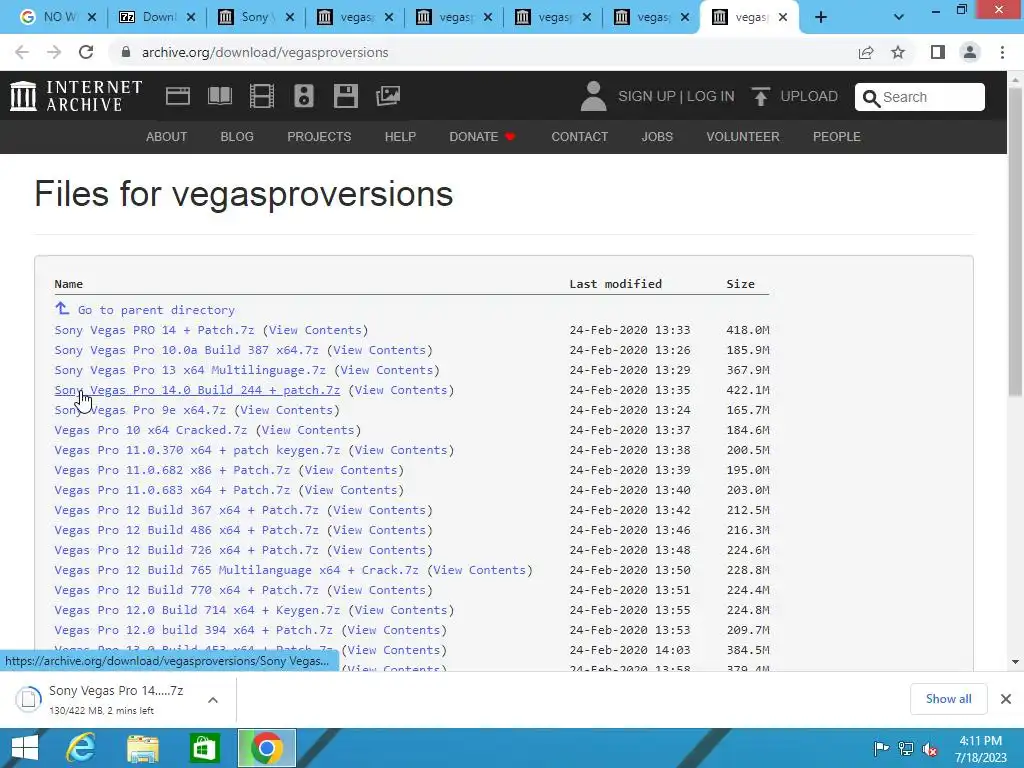Open the Web archive icon in navbar
Image resolution: width=1024 pixels, height=768 pixels.
178,96
